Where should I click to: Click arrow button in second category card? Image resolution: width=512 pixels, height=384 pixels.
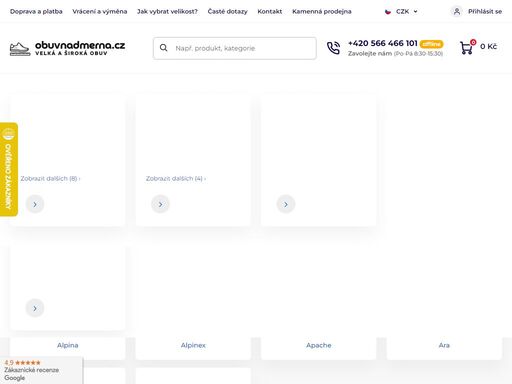(160, 204)
